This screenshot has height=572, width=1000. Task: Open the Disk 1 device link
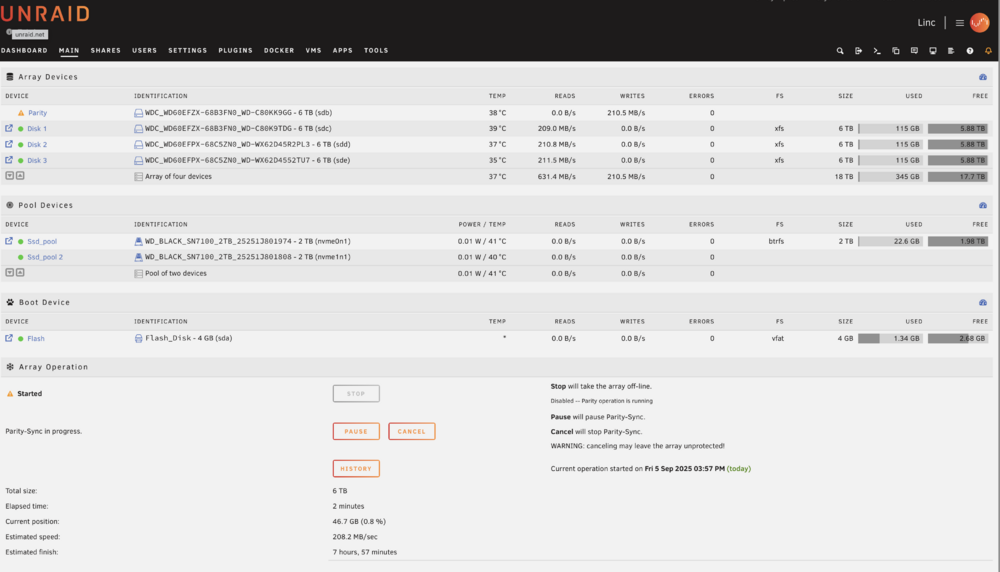tap(37, 129)
